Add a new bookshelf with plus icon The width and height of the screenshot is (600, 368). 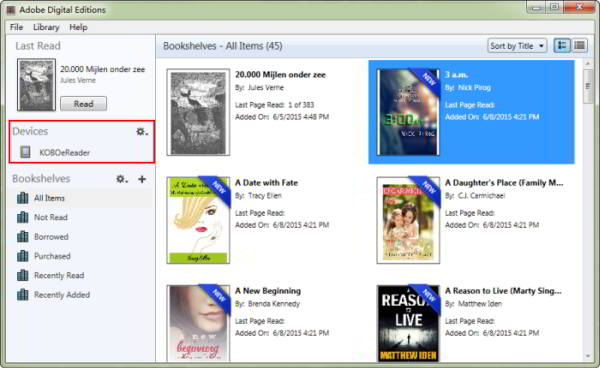142,179
